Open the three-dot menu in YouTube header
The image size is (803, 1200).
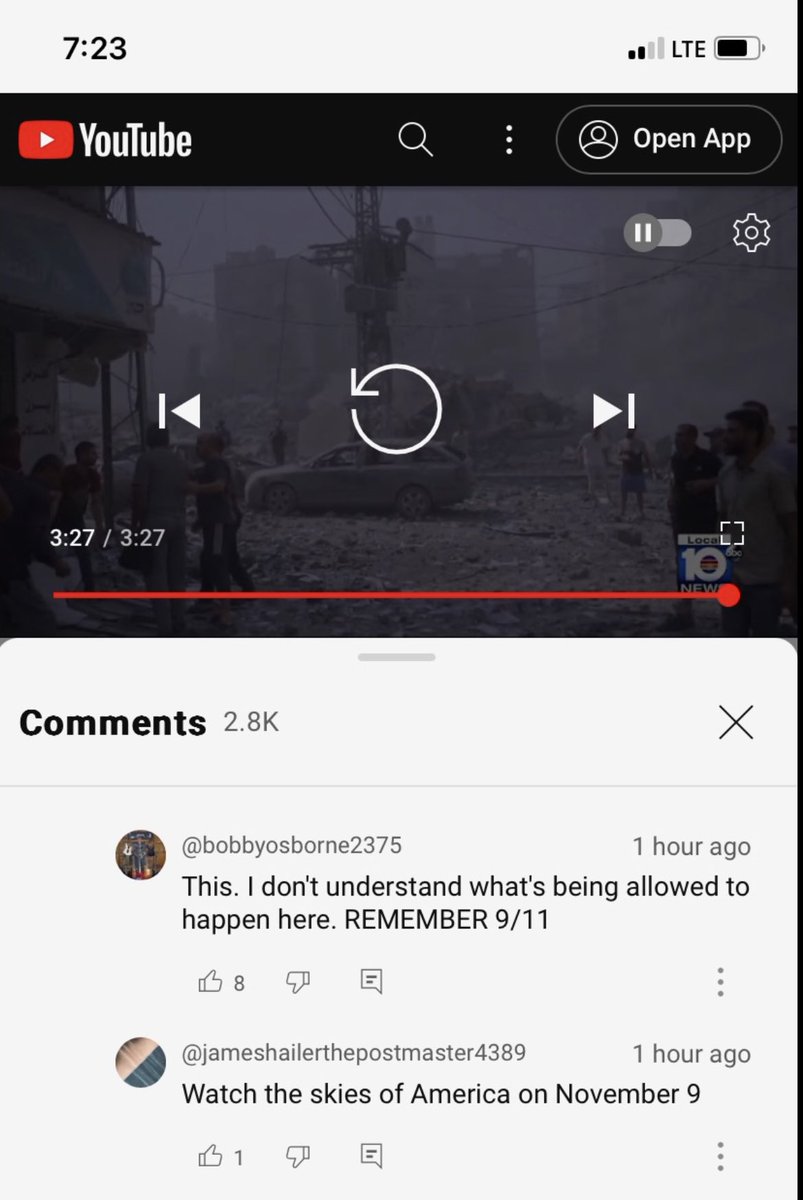(x=509, y=139)
